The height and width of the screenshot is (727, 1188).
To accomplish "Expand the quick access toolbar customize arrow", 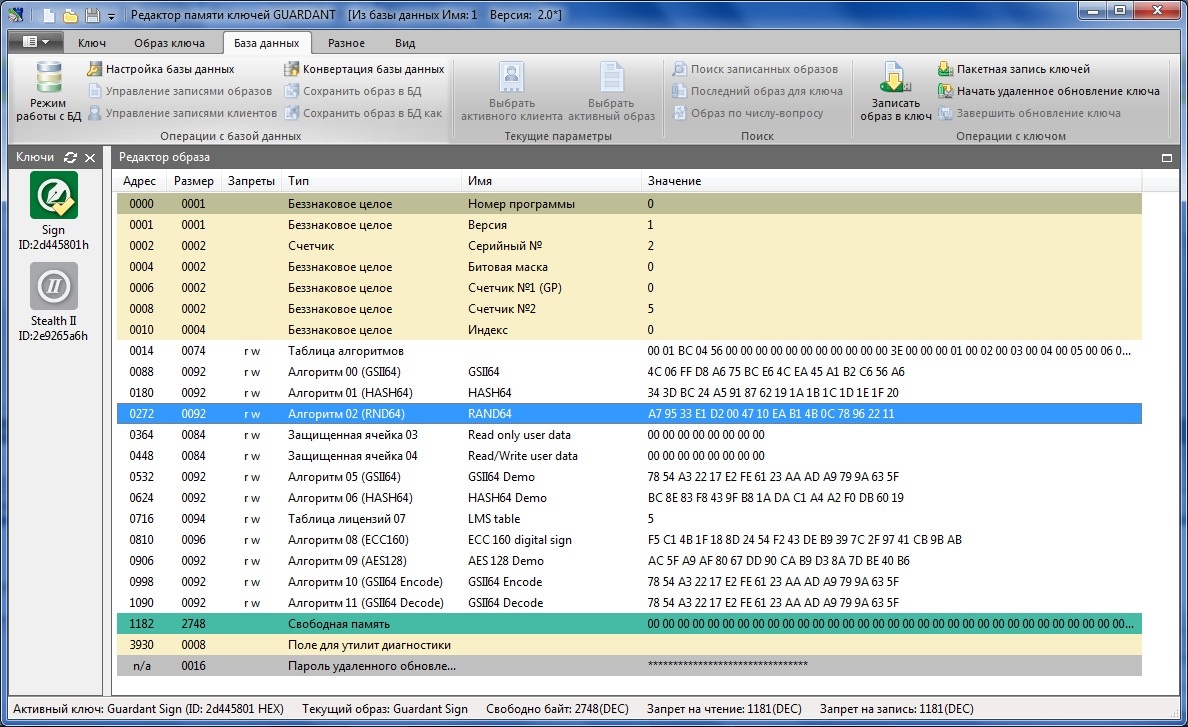I will (x=111, y=16).
